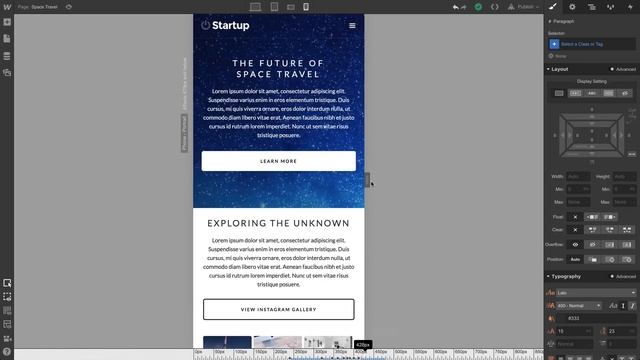Switch to tablet viewport
The image size is (640, 360).
(274, 7)
